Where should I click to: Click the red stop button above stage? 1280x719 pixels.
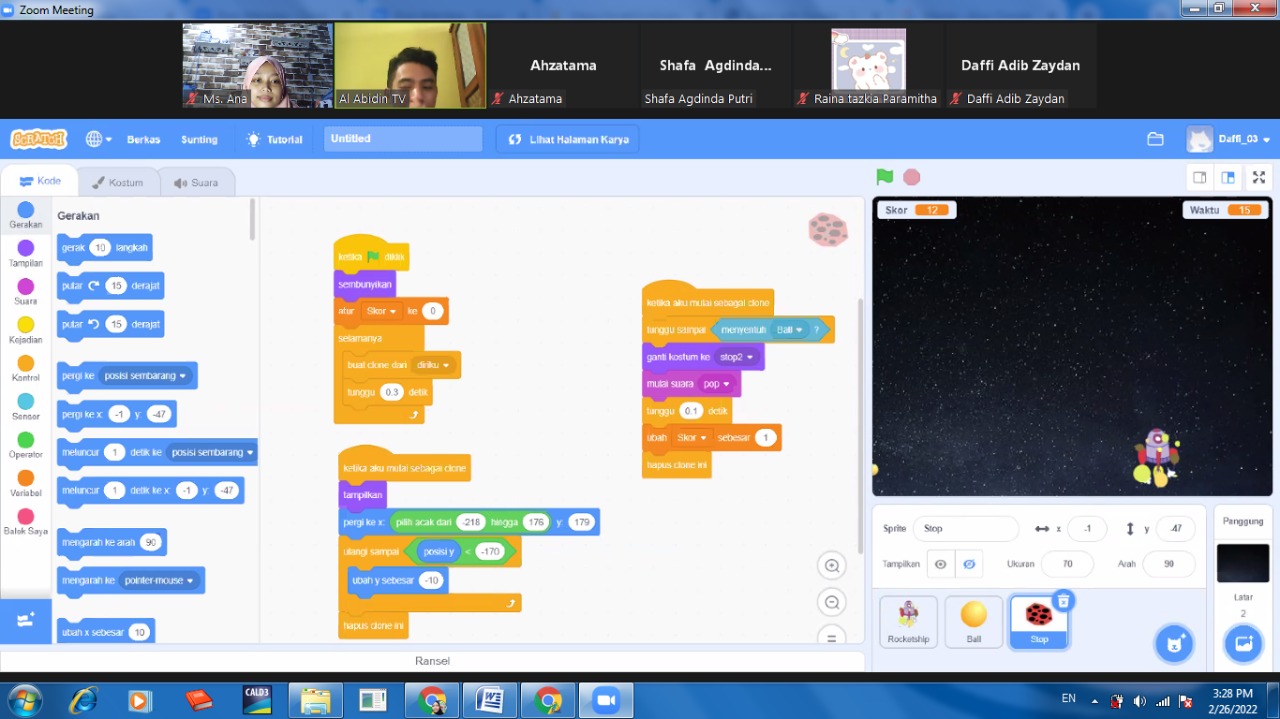912,177
